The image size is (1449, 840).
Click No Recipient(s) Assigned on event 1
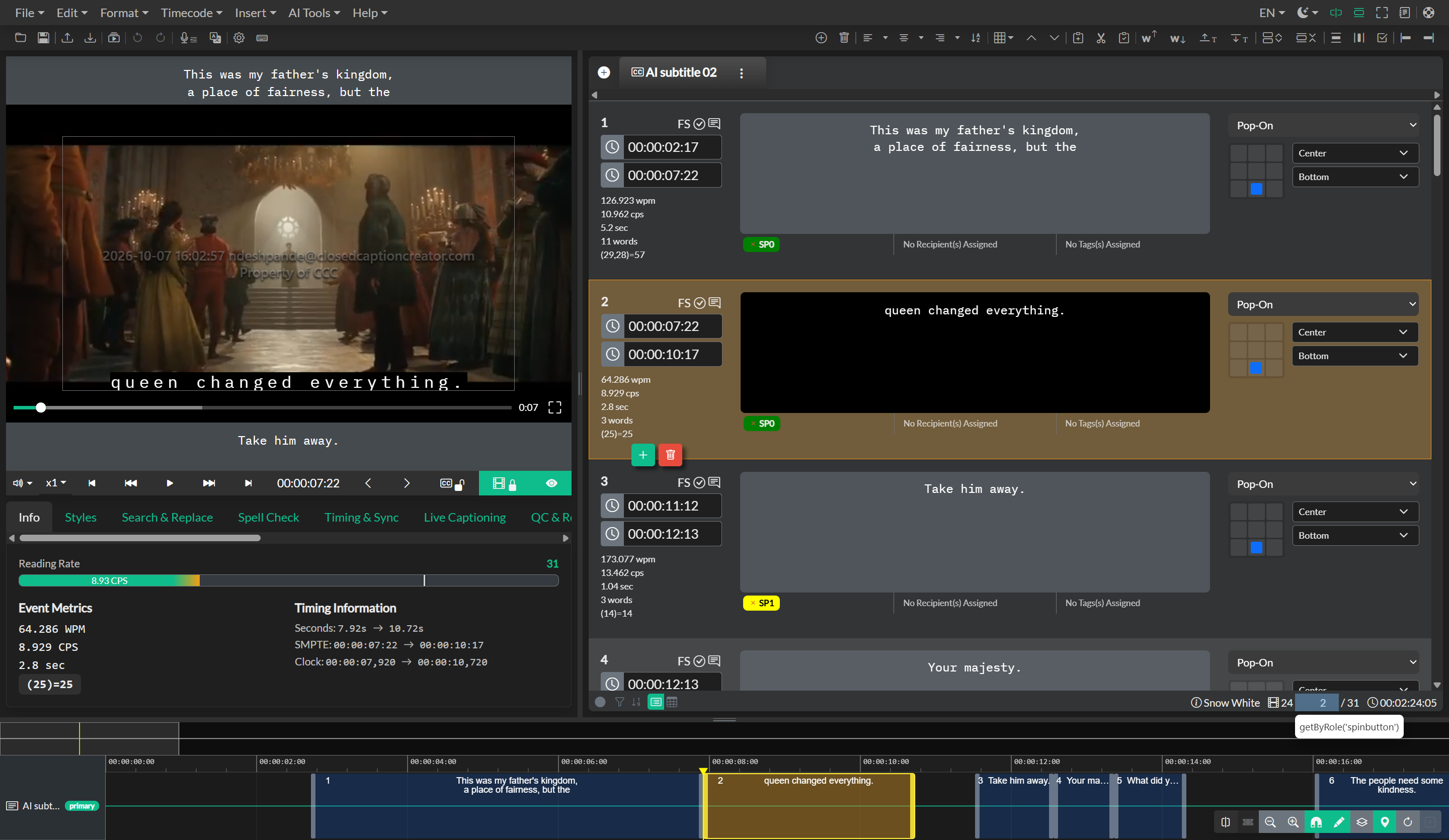click(x=950, y=244)
